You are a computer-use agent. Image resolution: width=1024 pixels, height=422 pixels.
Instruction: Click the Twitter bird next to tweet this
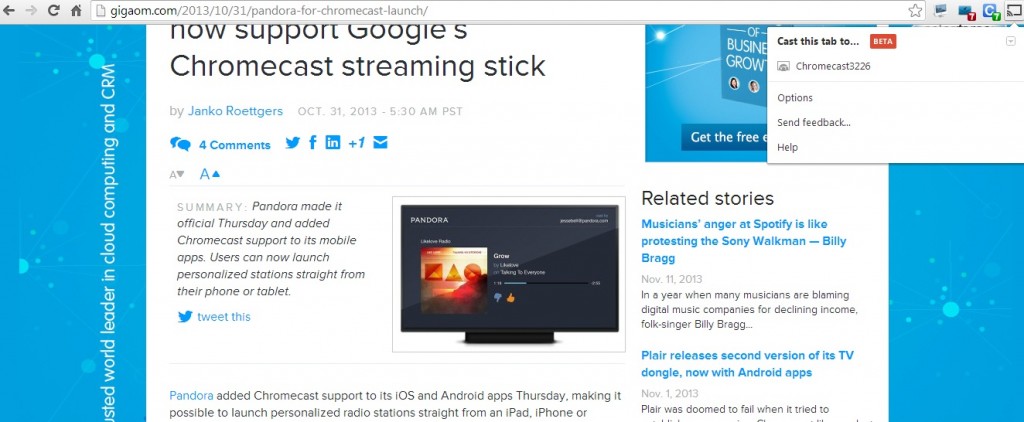click(x=185, y=317)
